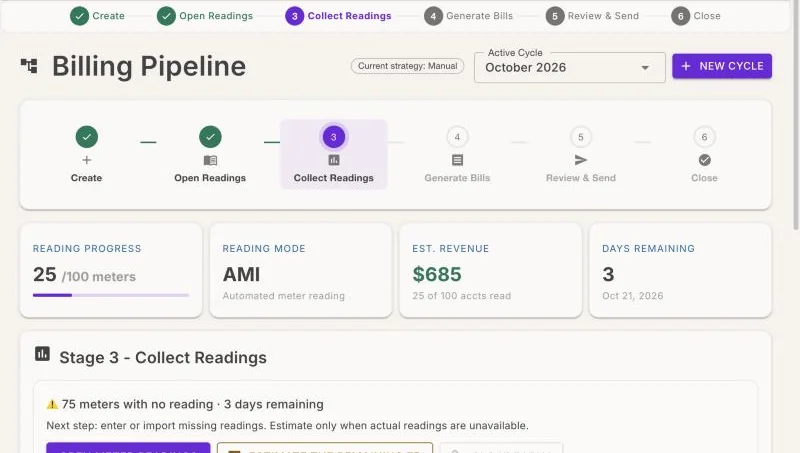Click the NEW CYCLE button

(x=722, y=66)
